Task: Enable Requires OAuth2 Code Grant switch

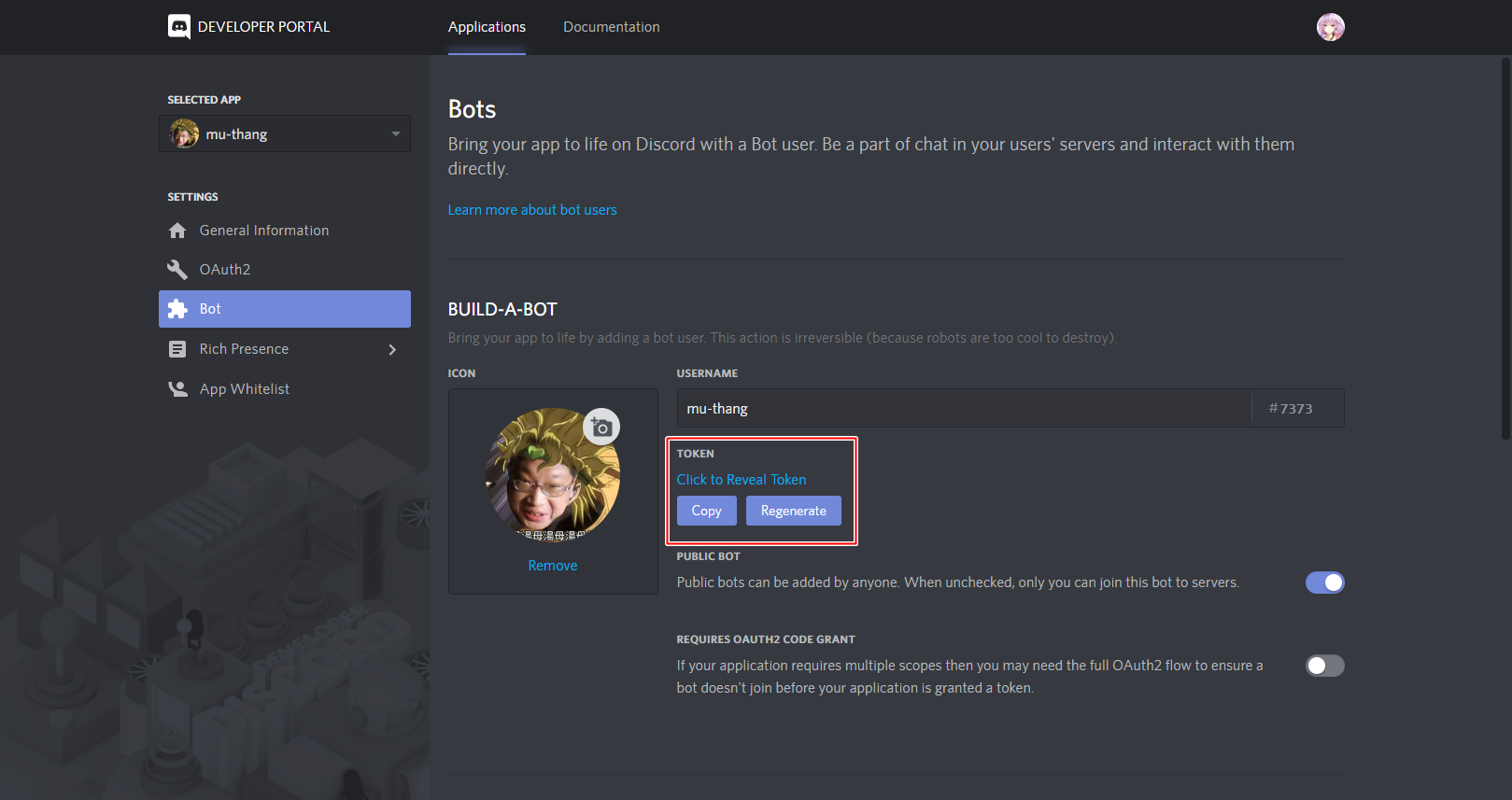Action: click(x=1324, y=666)
